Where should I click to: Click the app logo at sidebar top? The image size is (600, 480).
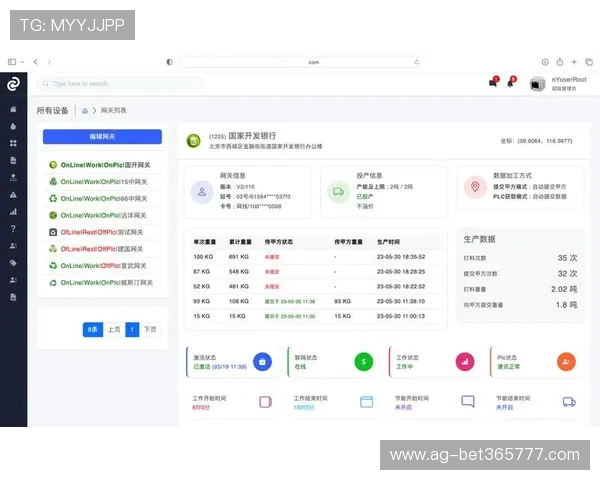(x=13, y=84)
